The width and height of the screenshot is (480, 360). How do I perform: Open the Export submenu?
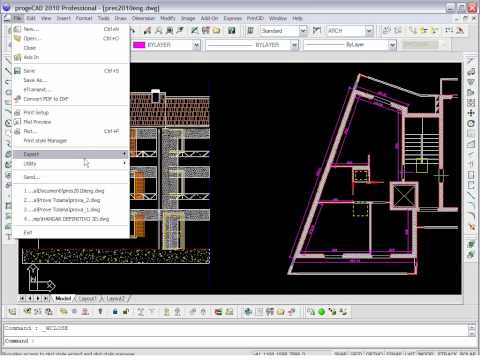[x=71, y=154]
